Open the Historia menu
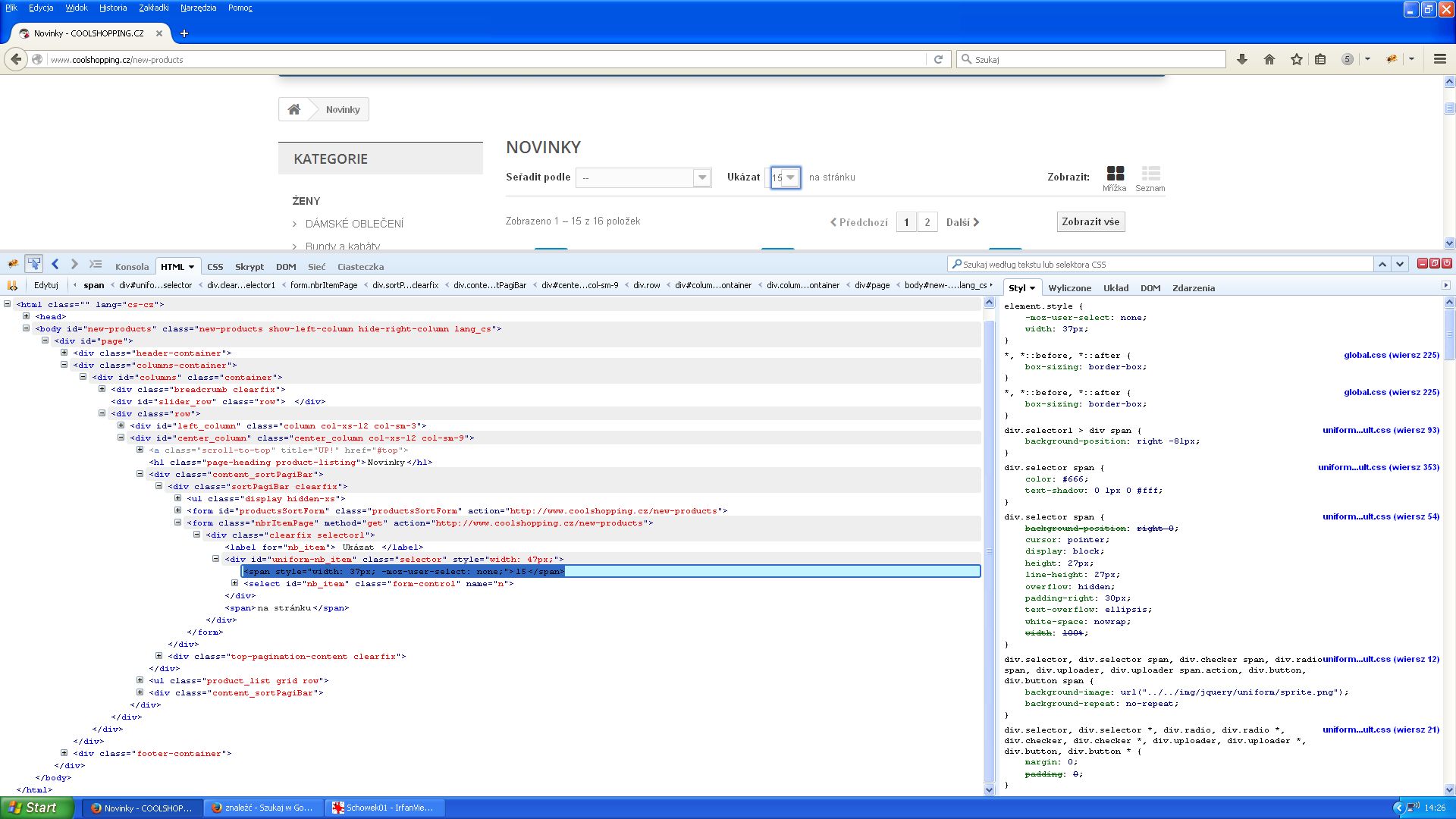The width and height of the screenshot is (1456, 819). 112,8
